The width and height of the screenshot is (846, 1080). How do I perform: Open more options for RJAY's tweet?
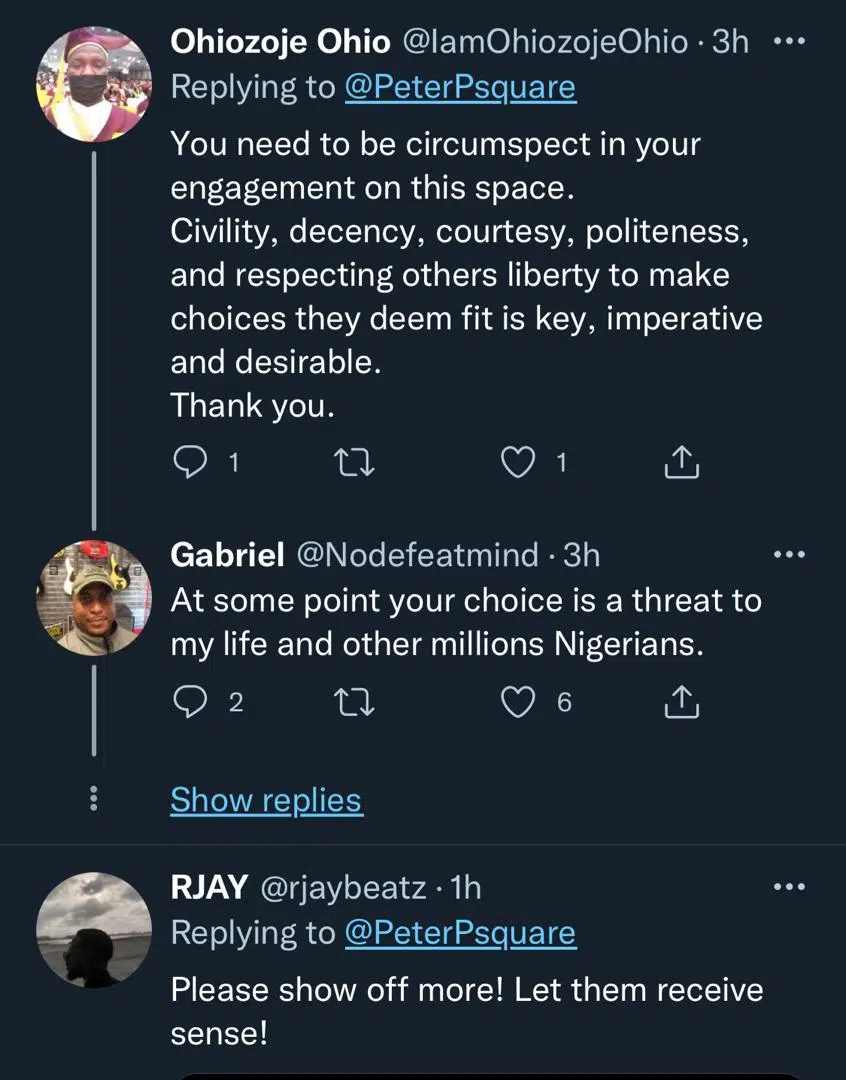click(x=789, y=886)
